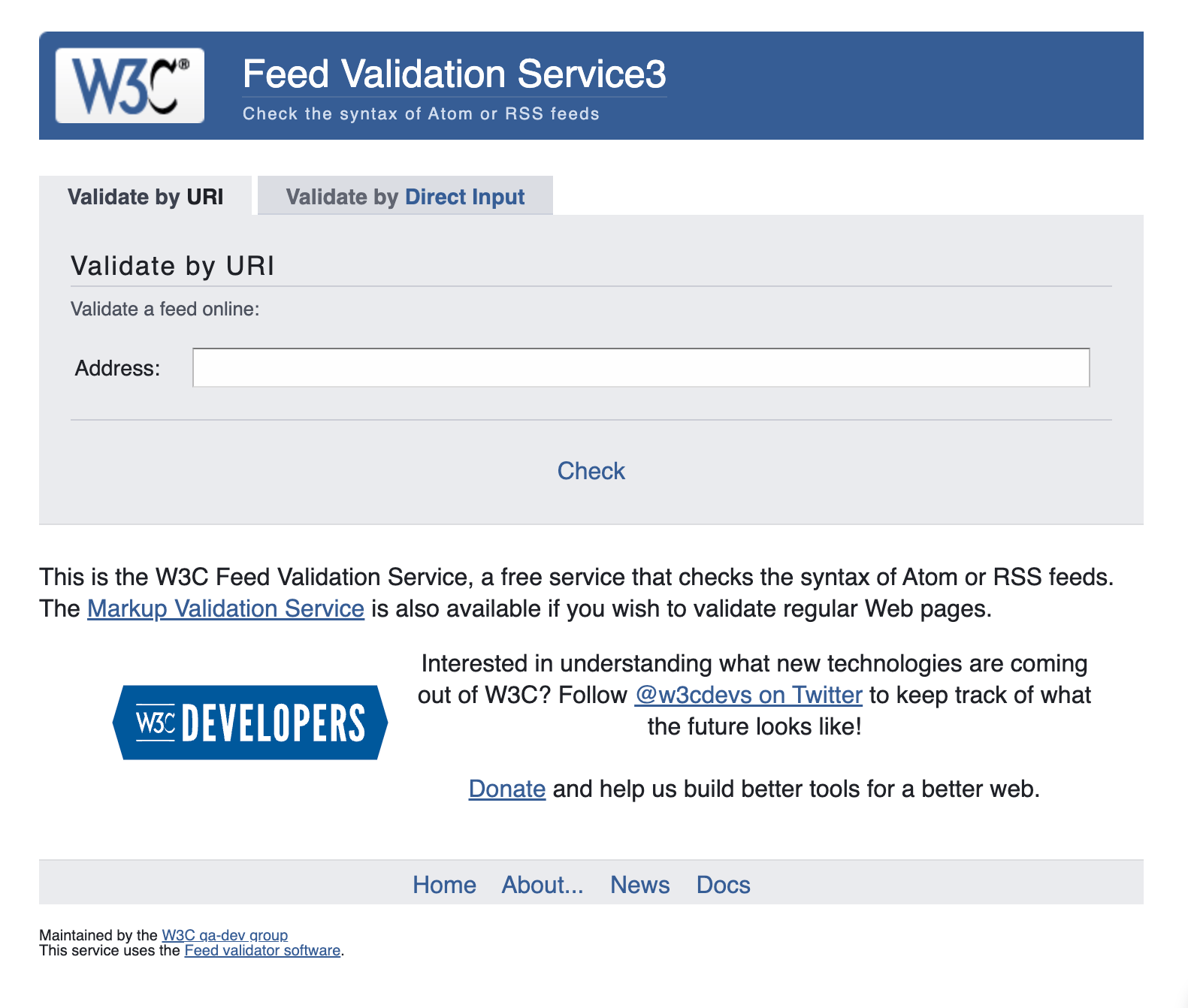Screen dimensions: 1188x1008
Task: Open the Donate link
Action: pyautogui.click(x=507, y=789)
